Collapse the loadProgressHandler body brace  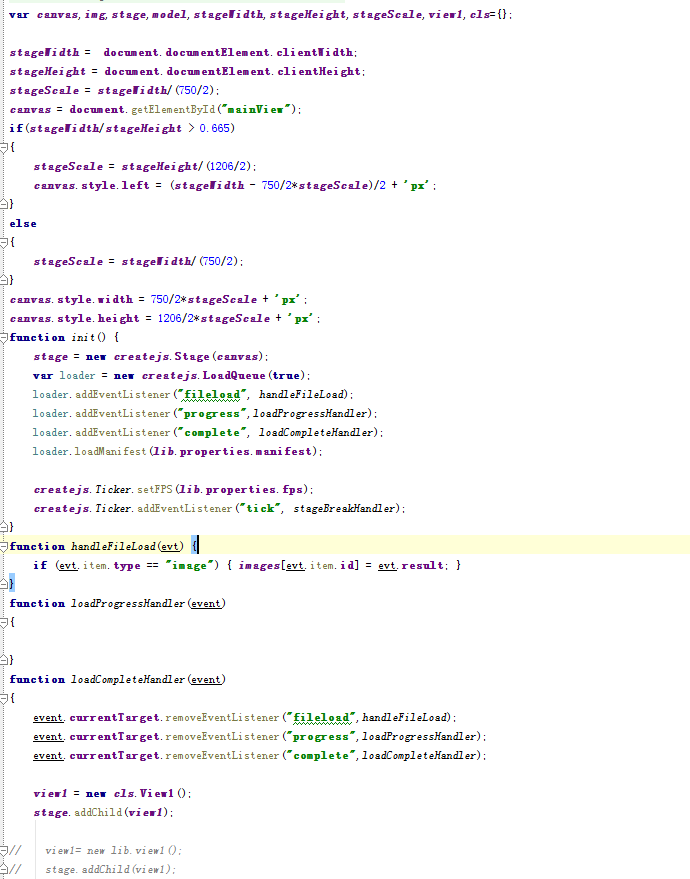[5, 622]
